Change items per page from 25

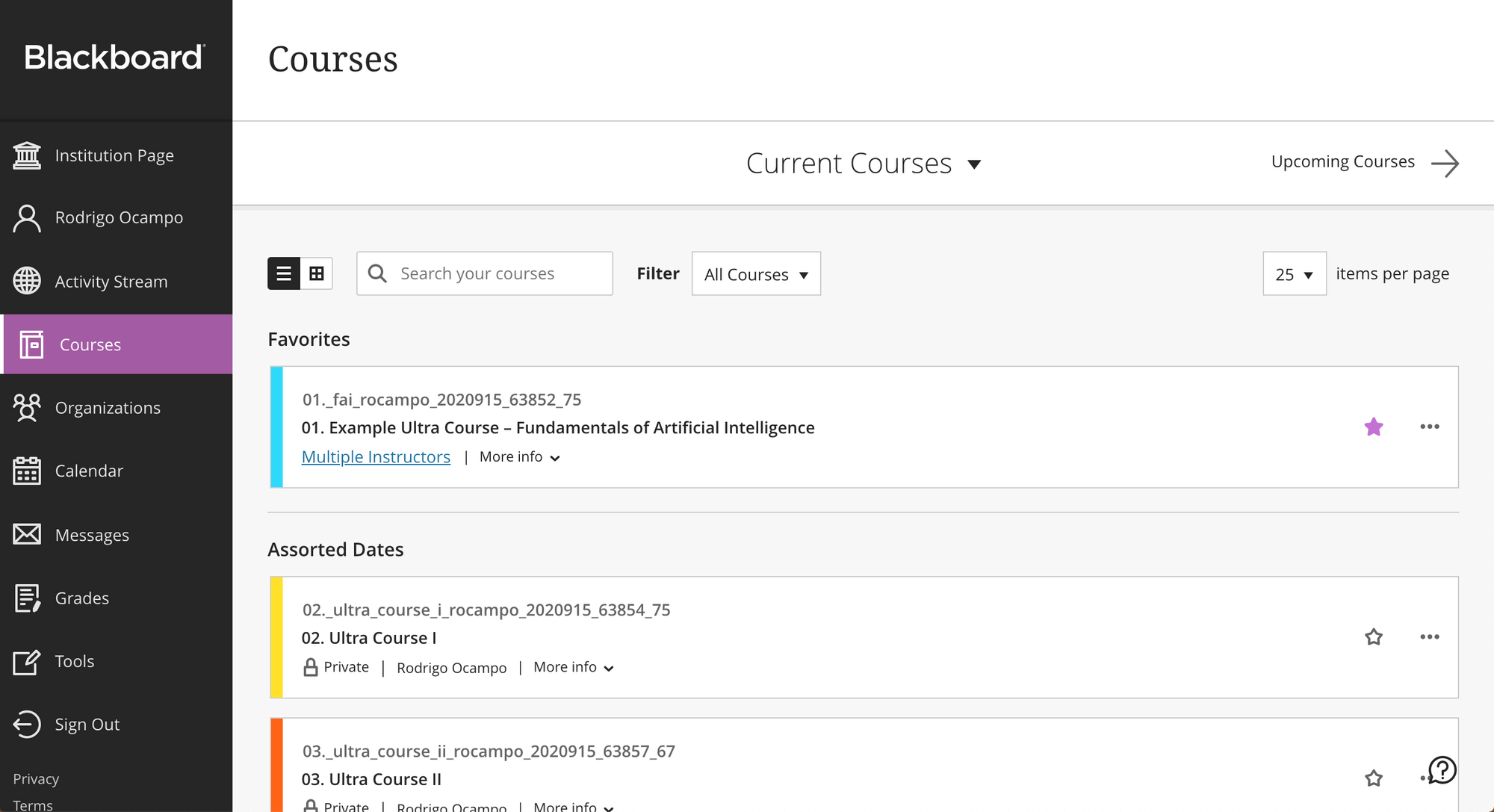pyautogui.click(x=1294, y=273)
